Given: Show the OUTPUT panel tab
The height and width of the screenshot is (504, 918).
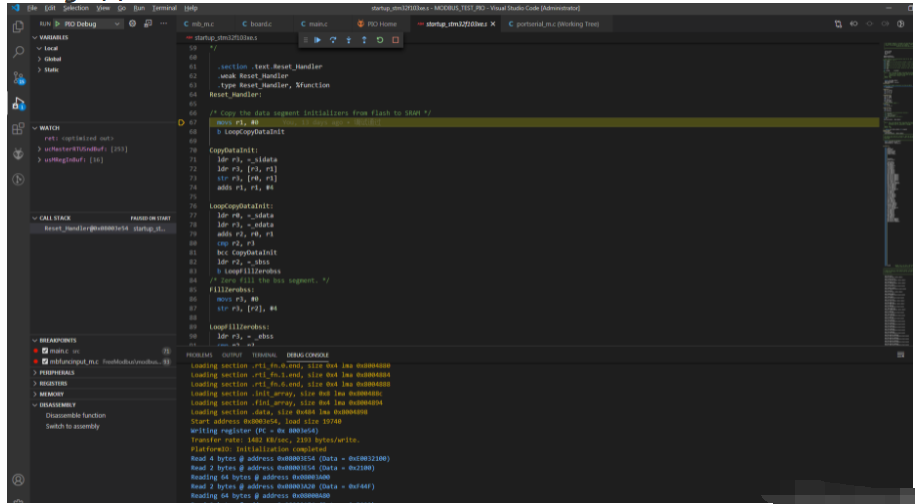Looking at the screenshot, I should pyautogui.click(x=232, y=355).
